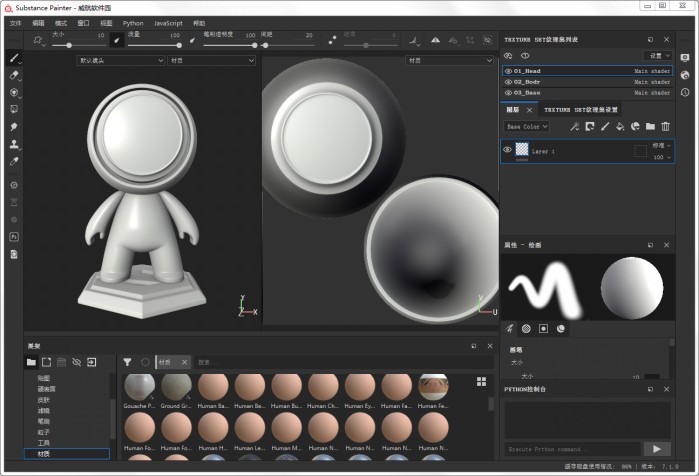This screenshot has height=476, width=699.
Task: Open Layer 1 opacity 100 dropdown
Action: pyautogui.click(x=662, y=157)
